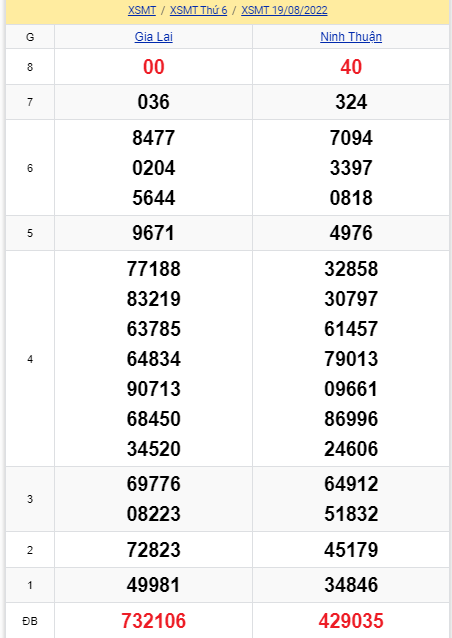The width and height of the screenshot is (452, 638).
Task: Open the Ninh Thuận province link
Action: tap(351, 37)
